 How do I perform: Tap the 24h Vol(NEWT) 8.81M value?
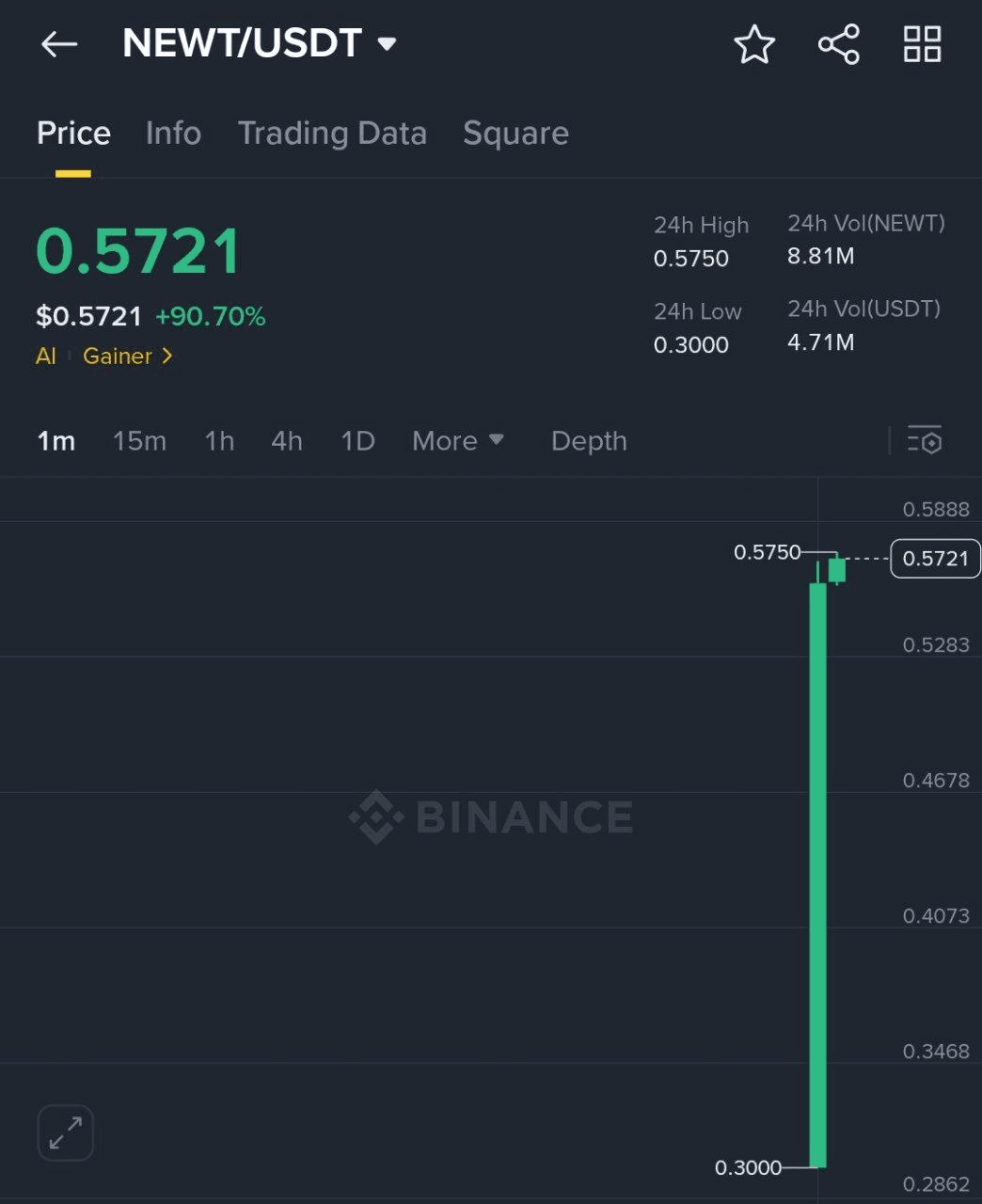tap(821, 256)
